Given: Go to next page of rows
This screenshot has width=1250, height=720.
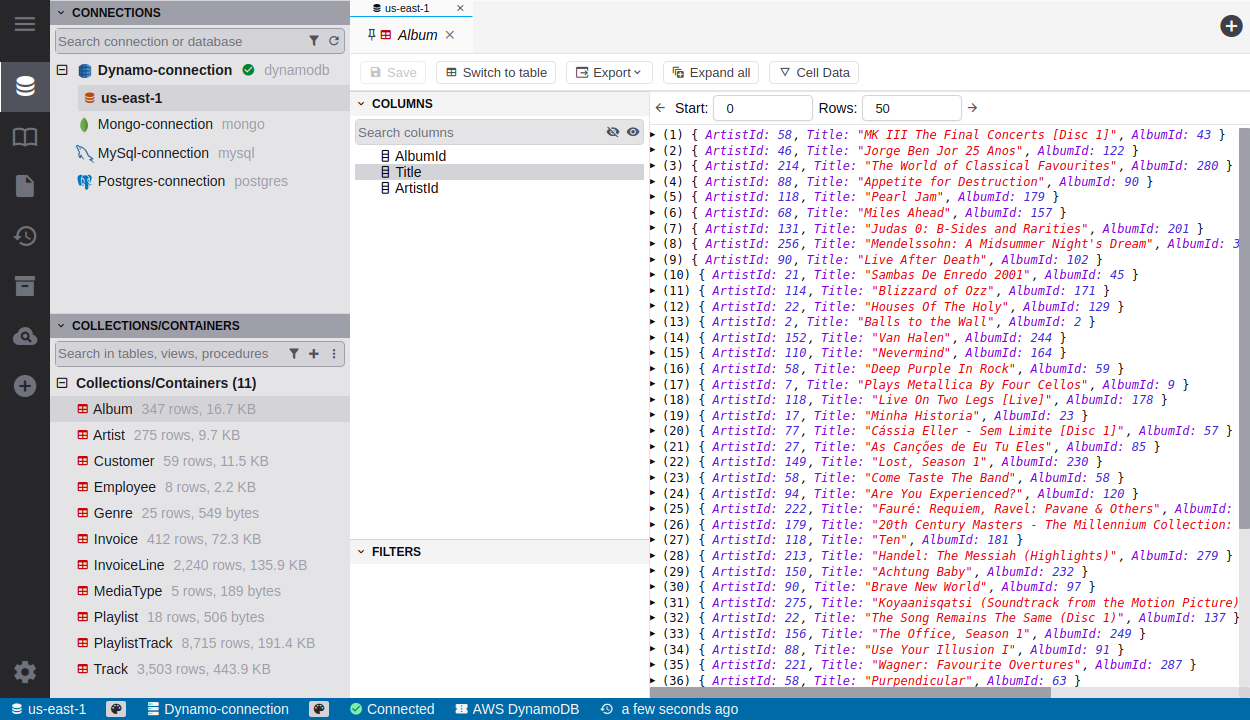Looking at the screenshot, I should (972, 108).
